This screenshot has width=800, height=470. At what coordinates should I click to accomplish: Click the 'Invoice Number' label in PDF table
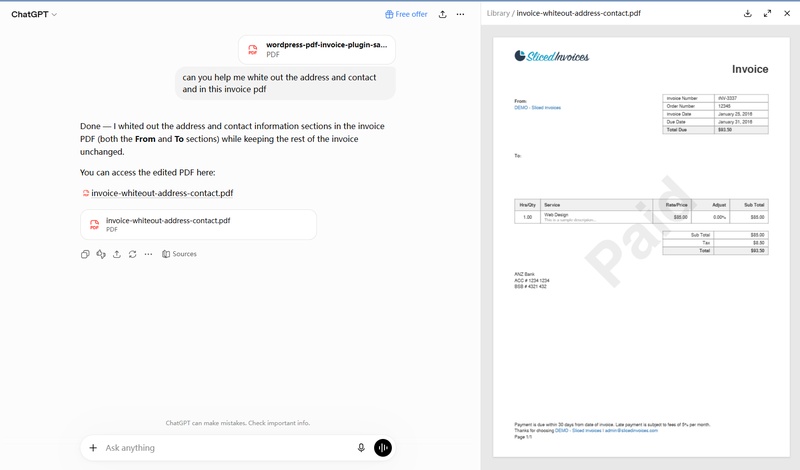point(682,98)
